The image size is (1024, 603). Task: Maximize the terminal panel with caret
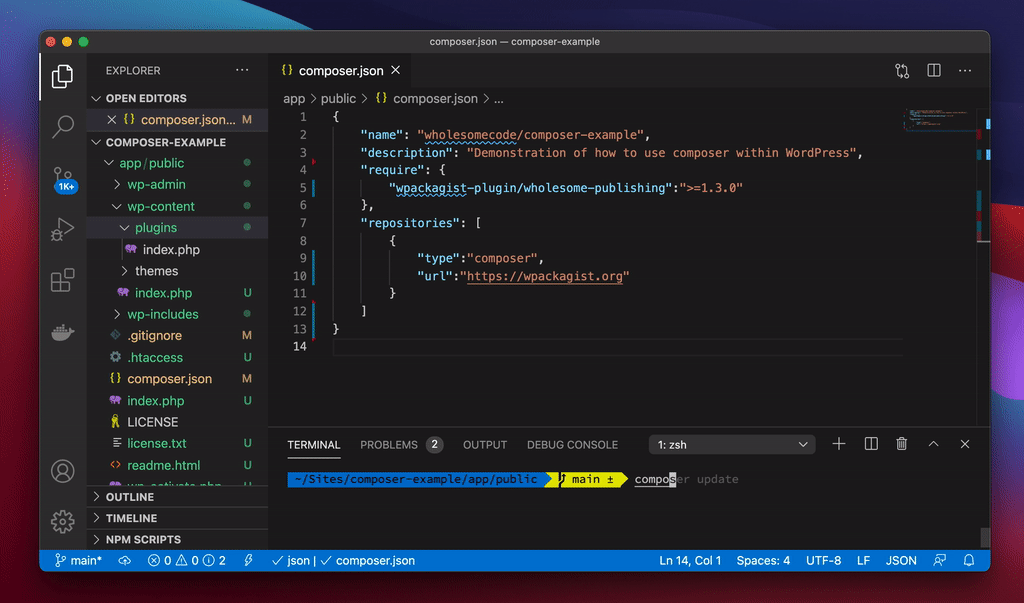point(933,444)
